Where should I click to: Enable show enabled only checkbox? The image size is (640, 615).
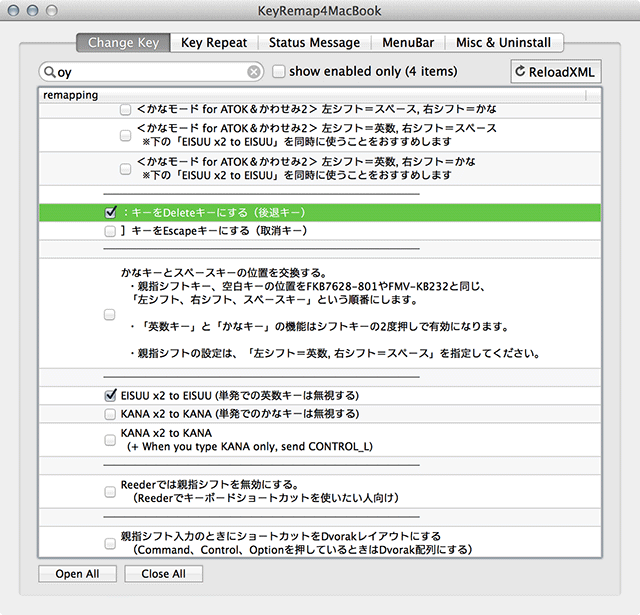pos(279,72)
